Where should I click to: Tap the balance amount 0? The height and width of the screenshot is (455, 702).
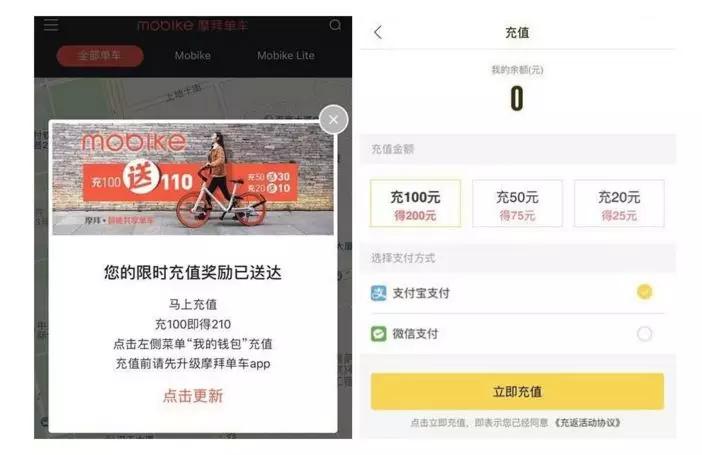tap(517, 99)
